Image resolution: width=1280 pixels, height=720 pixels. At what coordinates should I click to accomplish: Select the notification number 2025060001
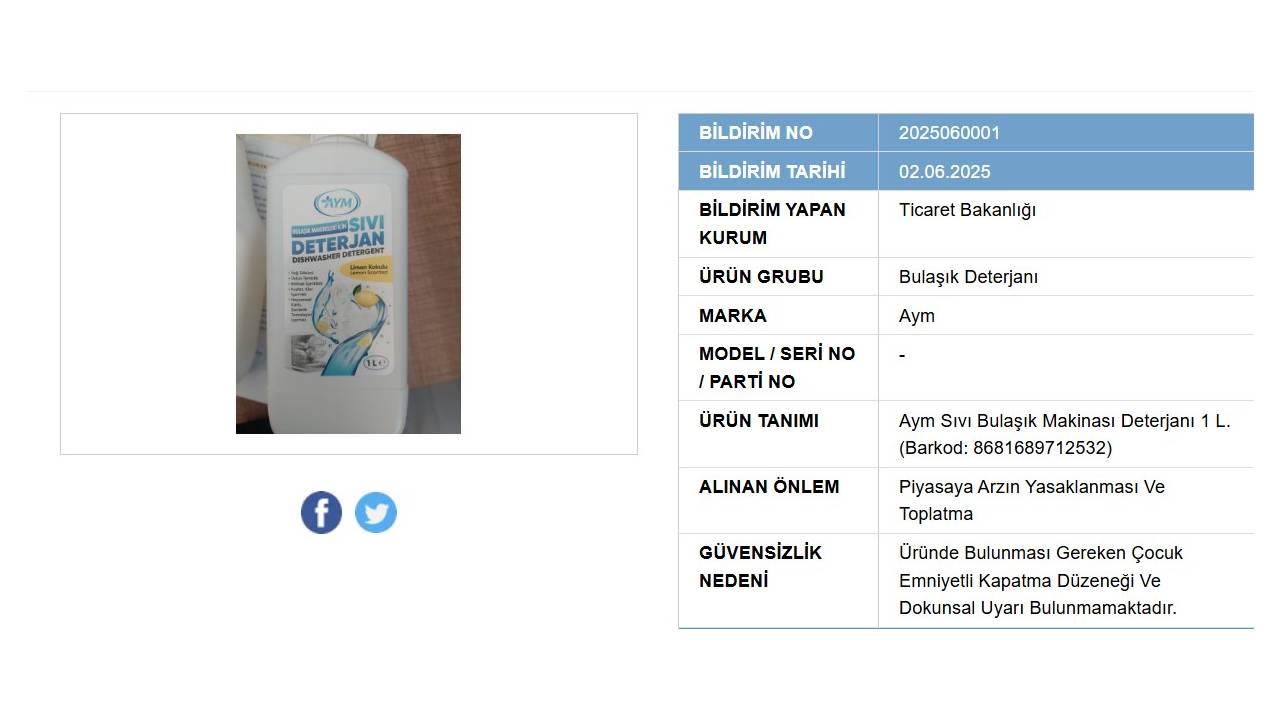click(x=949, y=133)
